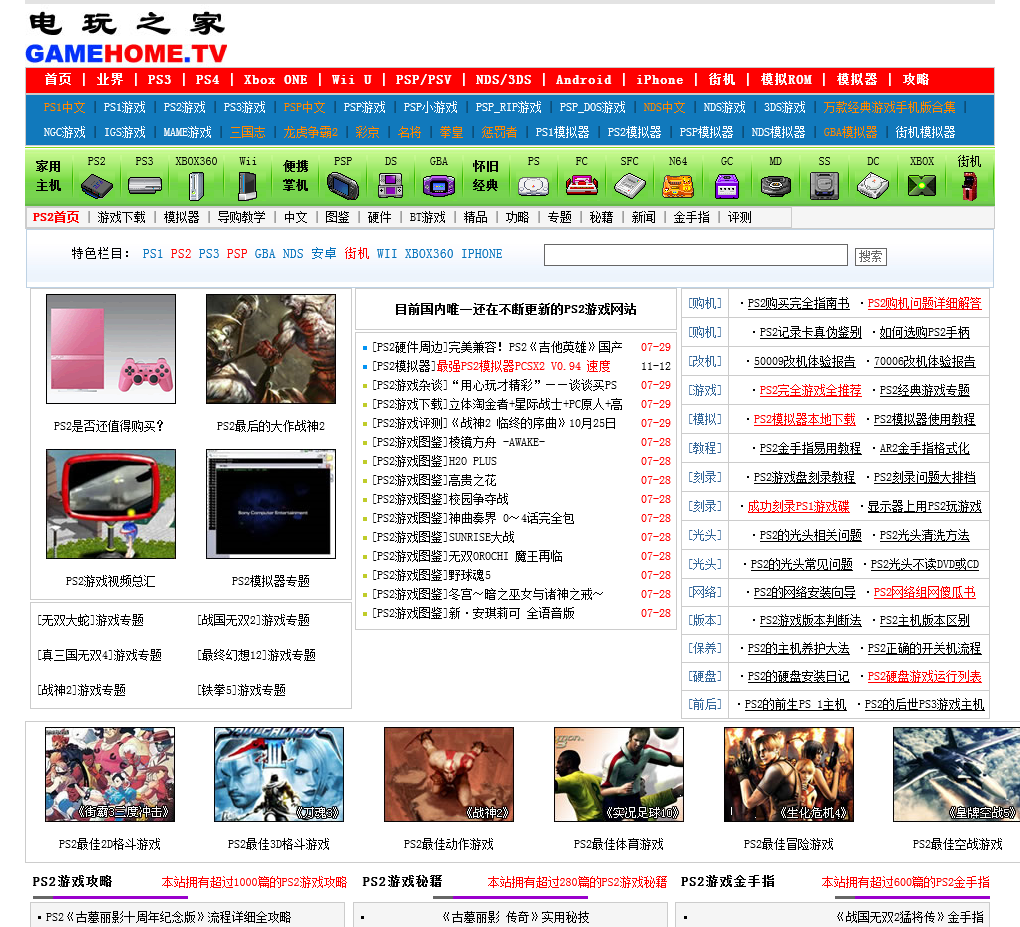1020x927 pixels.
Task: Select Xbox ONE in navigation bar
Action: pos(276,79)
